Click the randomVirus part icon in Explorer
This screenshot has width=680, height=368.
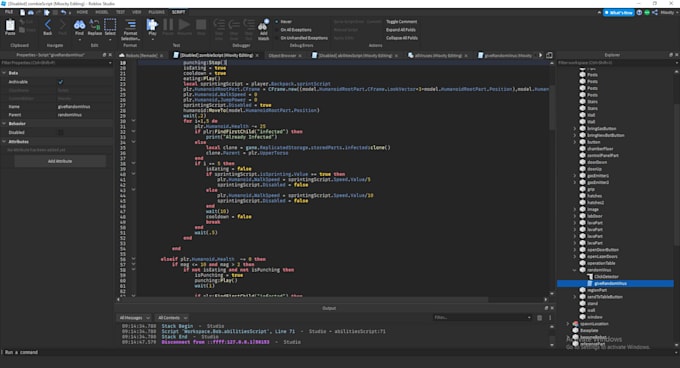point(583,270)
